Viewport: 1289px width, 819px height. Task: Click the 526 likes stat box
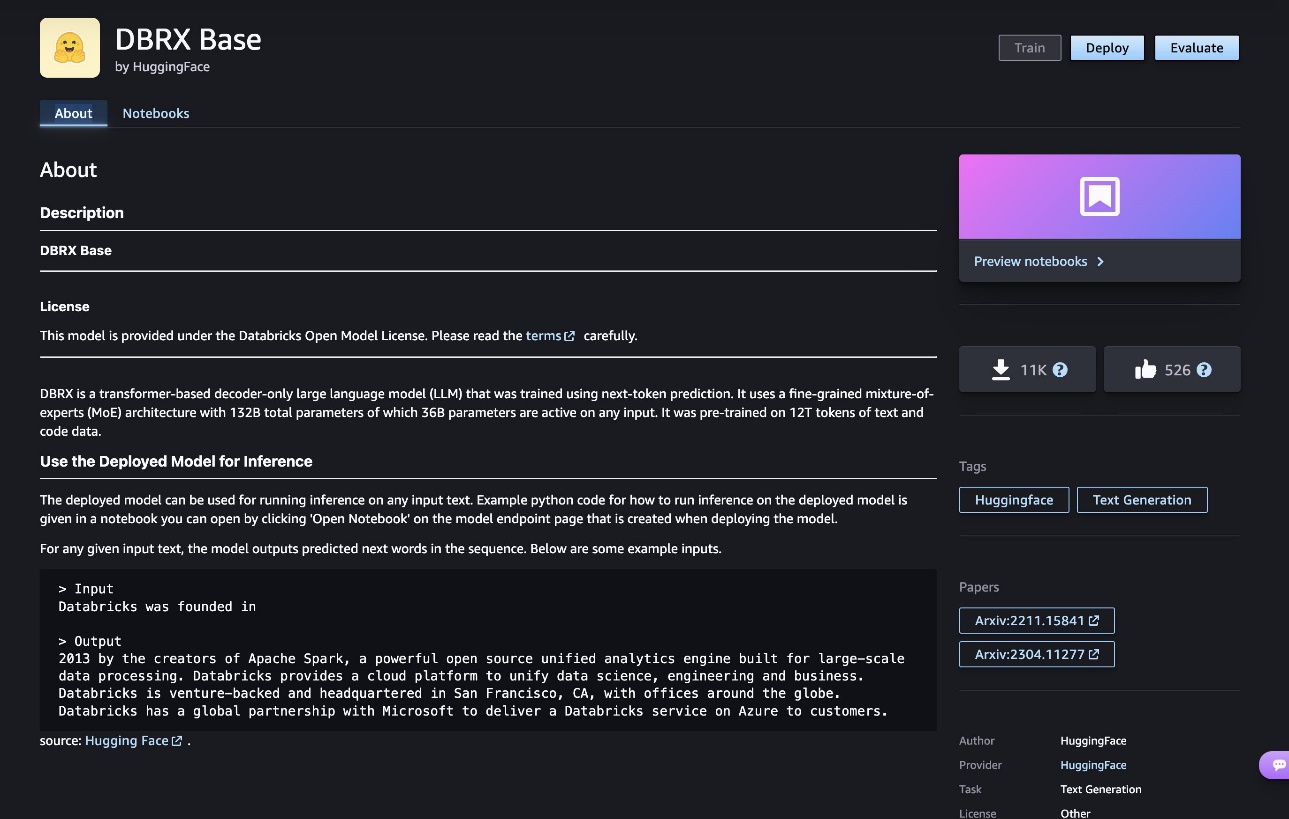pyautogui.click(x=1172, y=370)
